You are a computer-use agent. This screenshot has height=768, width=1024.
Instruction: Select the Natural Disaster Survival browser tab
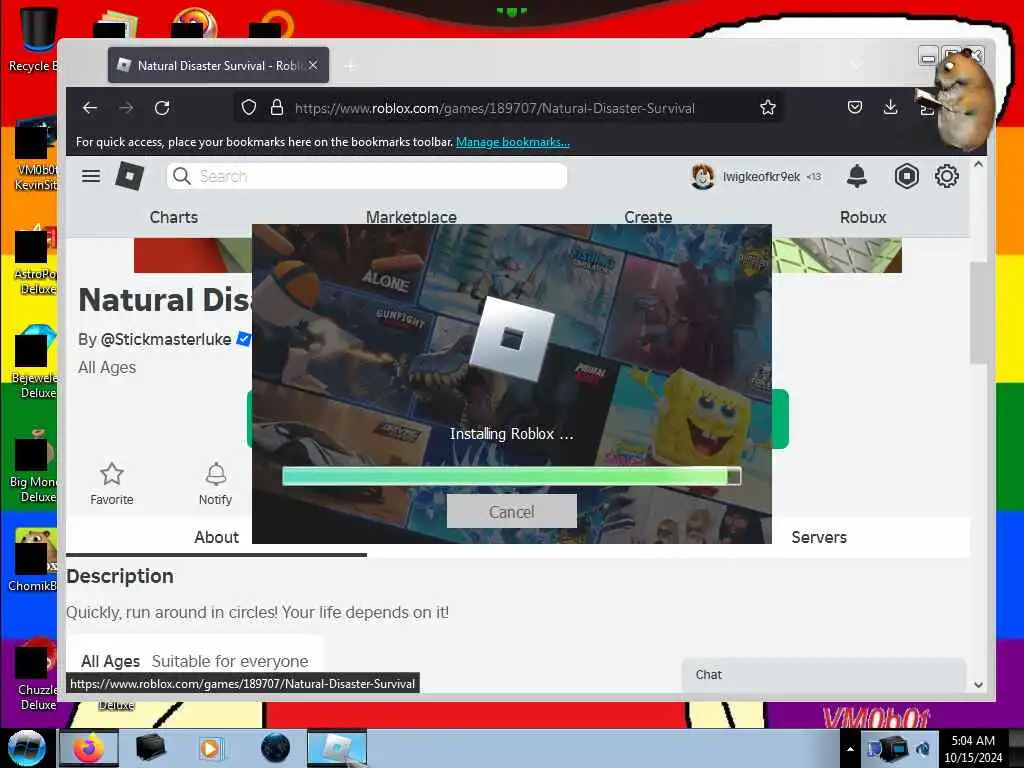pos(218,65)
